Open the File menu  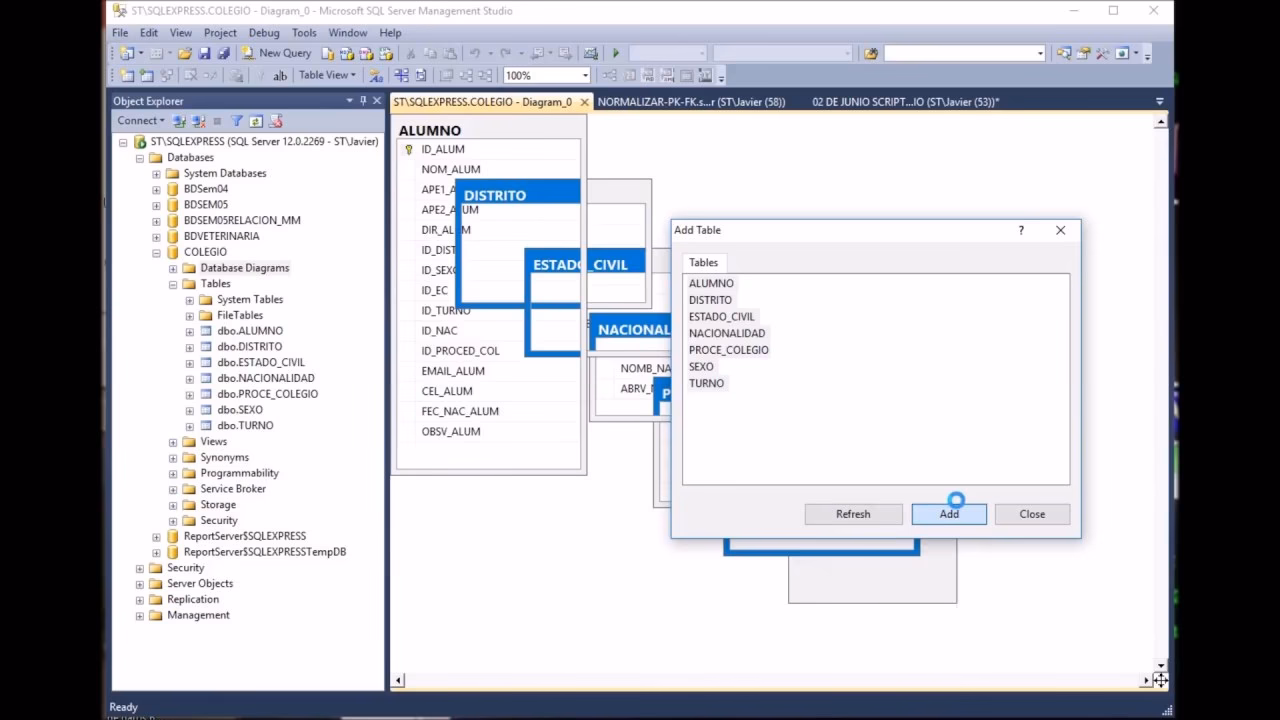click(x=120, y=33)
